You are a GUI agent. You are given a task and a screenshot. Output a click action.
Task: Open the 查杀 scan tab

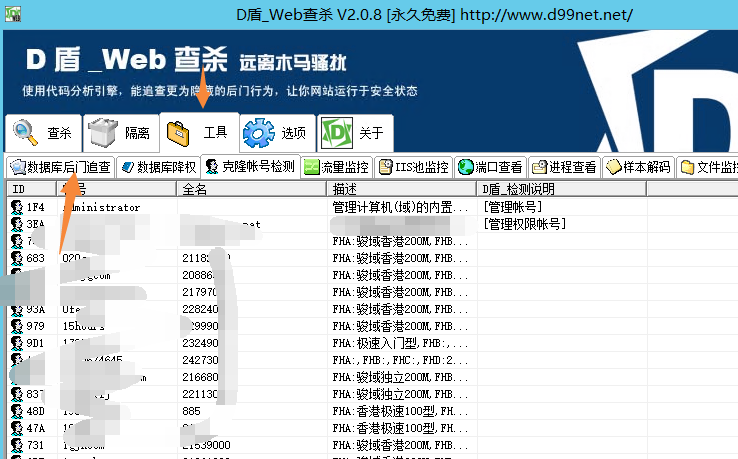pos(43,133)
